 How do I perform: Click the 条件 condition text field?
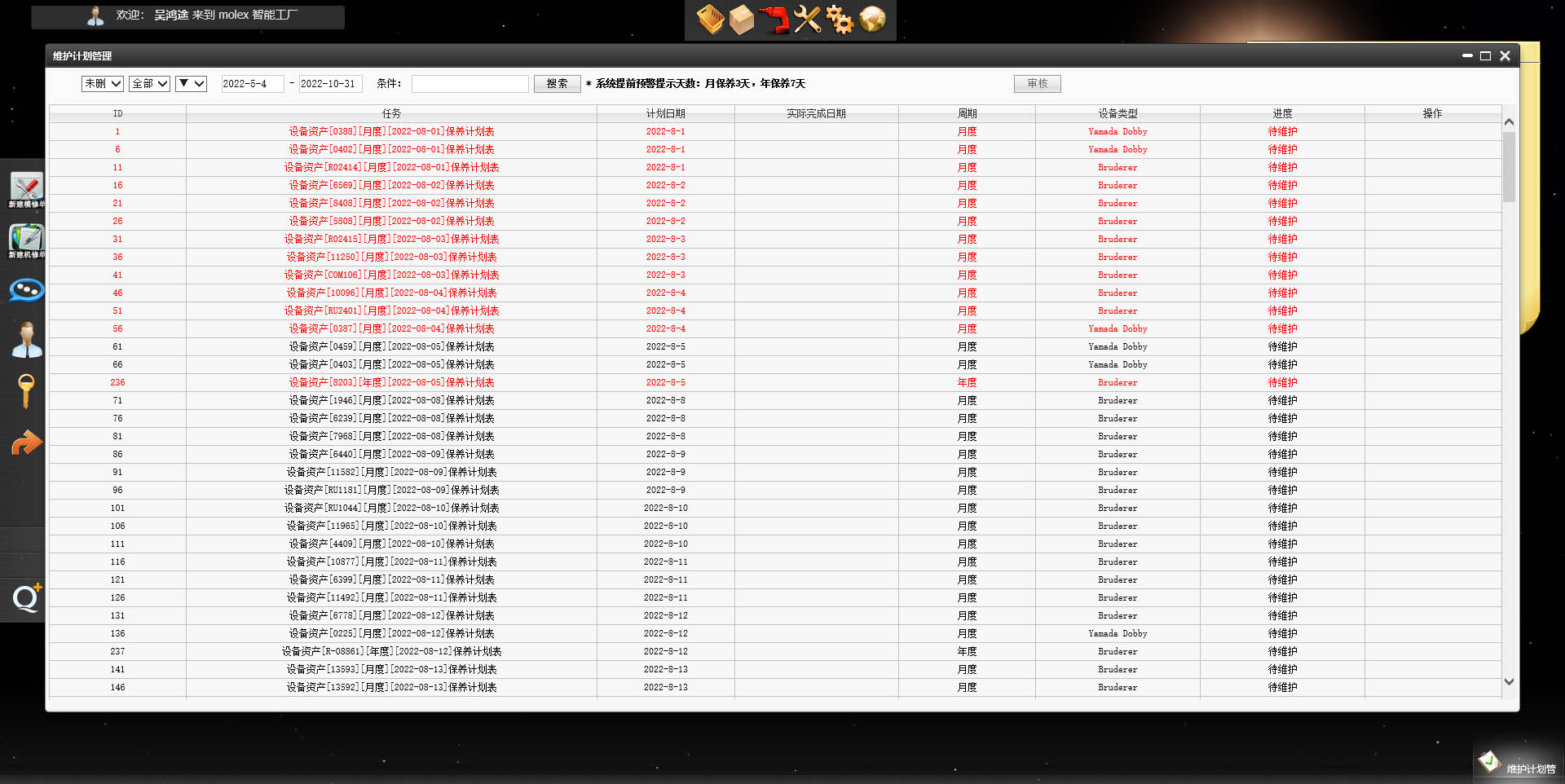pyautogui.click(x=469, y=83)
